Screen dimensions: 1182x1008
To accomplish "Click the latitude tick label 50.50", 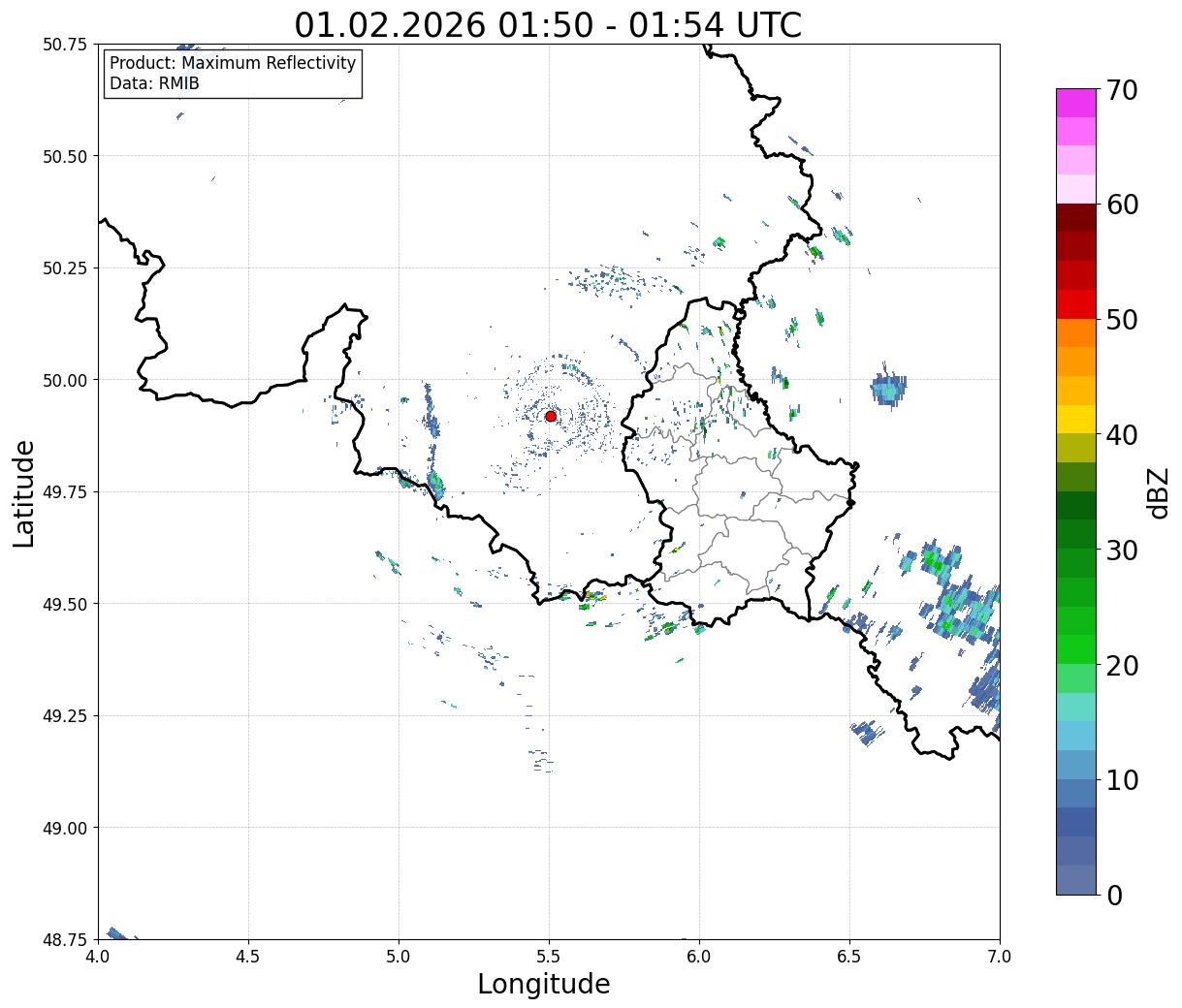I will pos(65,156).
